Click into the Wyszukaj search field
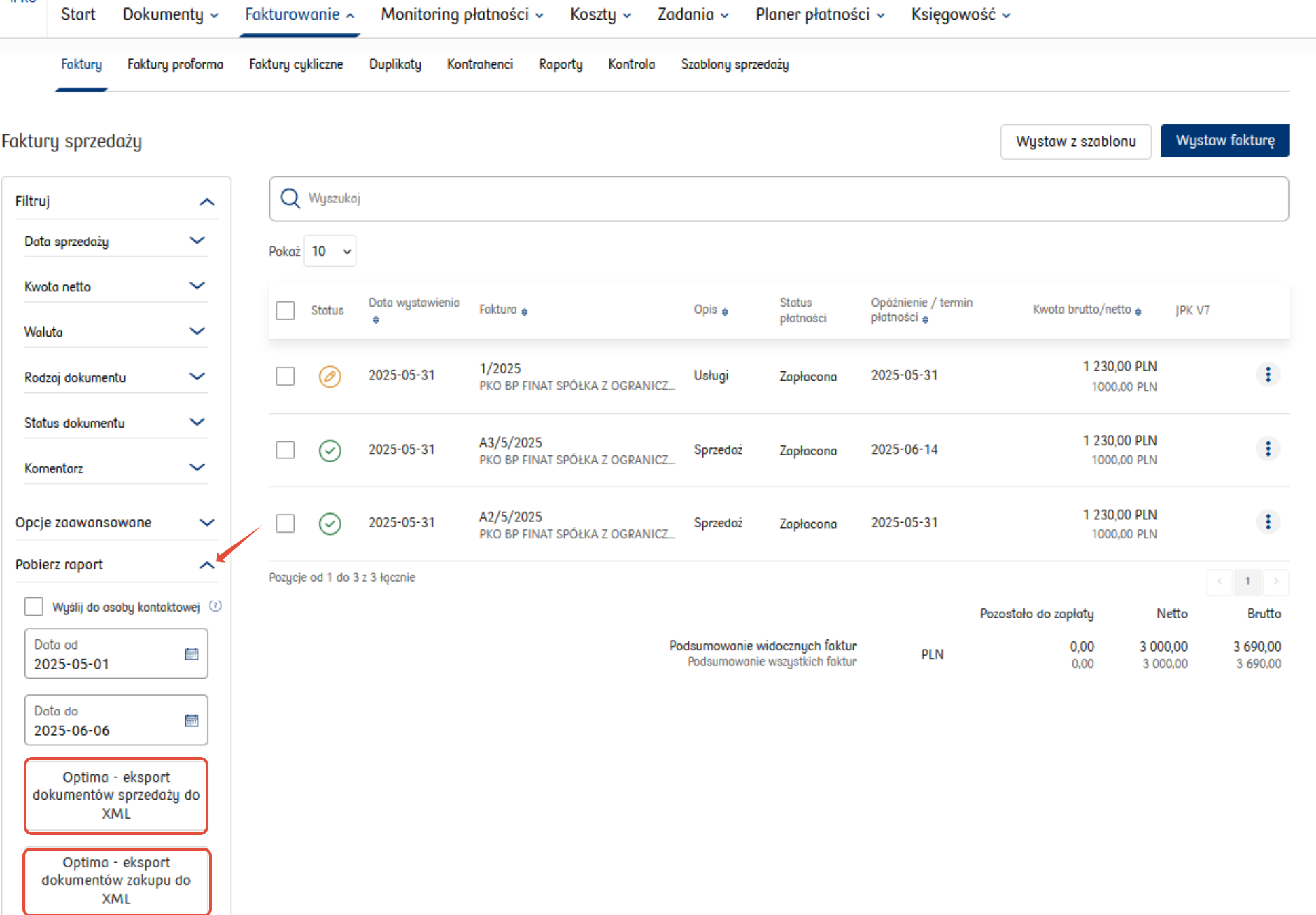This screenshot has width=1316, height=915. point(781,198)
